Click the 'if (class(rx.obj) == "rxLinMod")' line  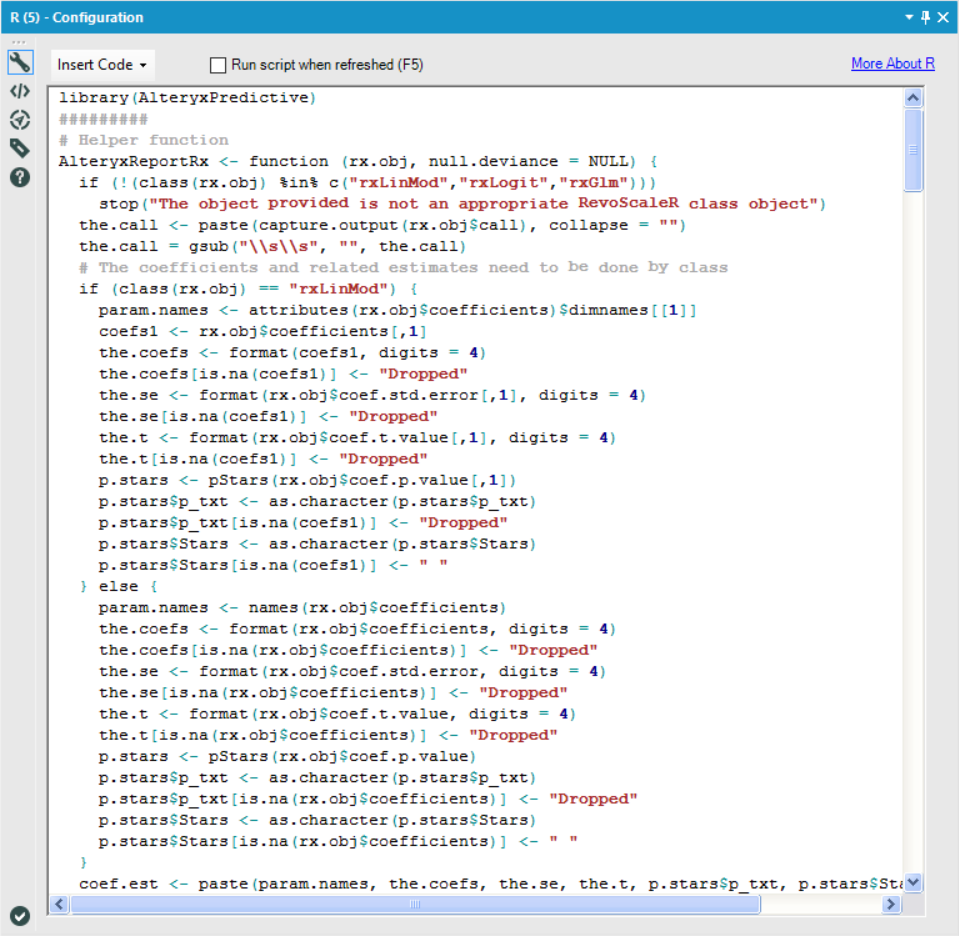[x=248, y=289]
